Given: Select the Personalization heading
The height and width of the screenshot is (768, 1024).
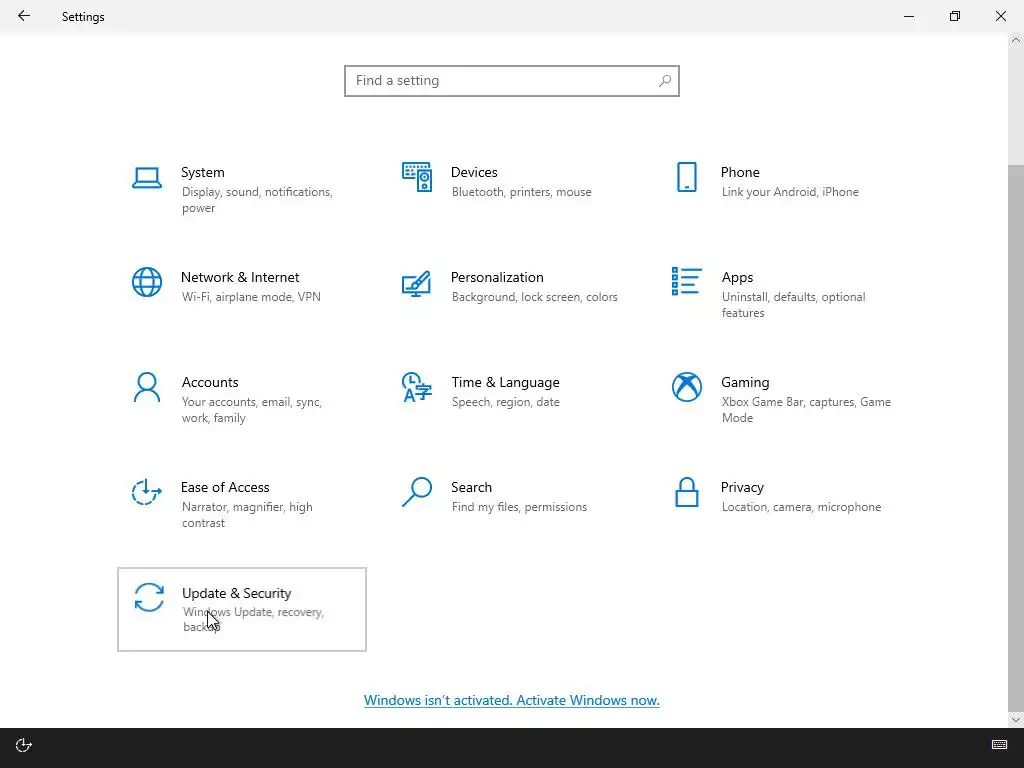Looking at the screenshot, I should [x=497, y=278].
